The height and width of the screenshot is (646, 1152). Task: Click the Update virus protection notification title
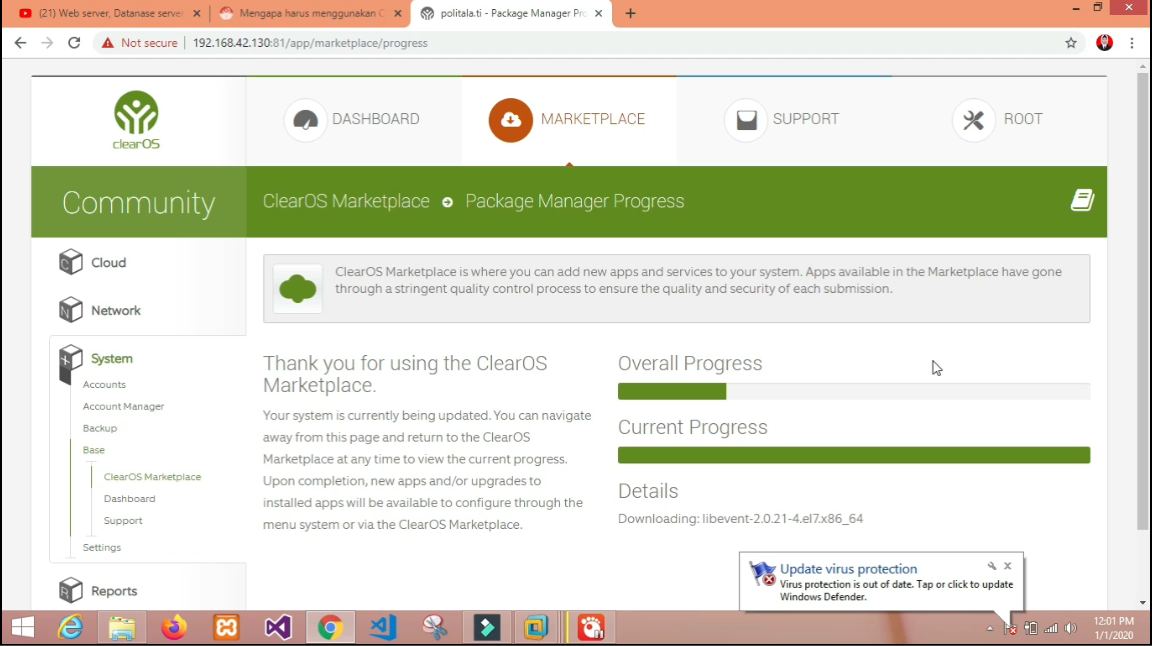[x=849, y=569]
